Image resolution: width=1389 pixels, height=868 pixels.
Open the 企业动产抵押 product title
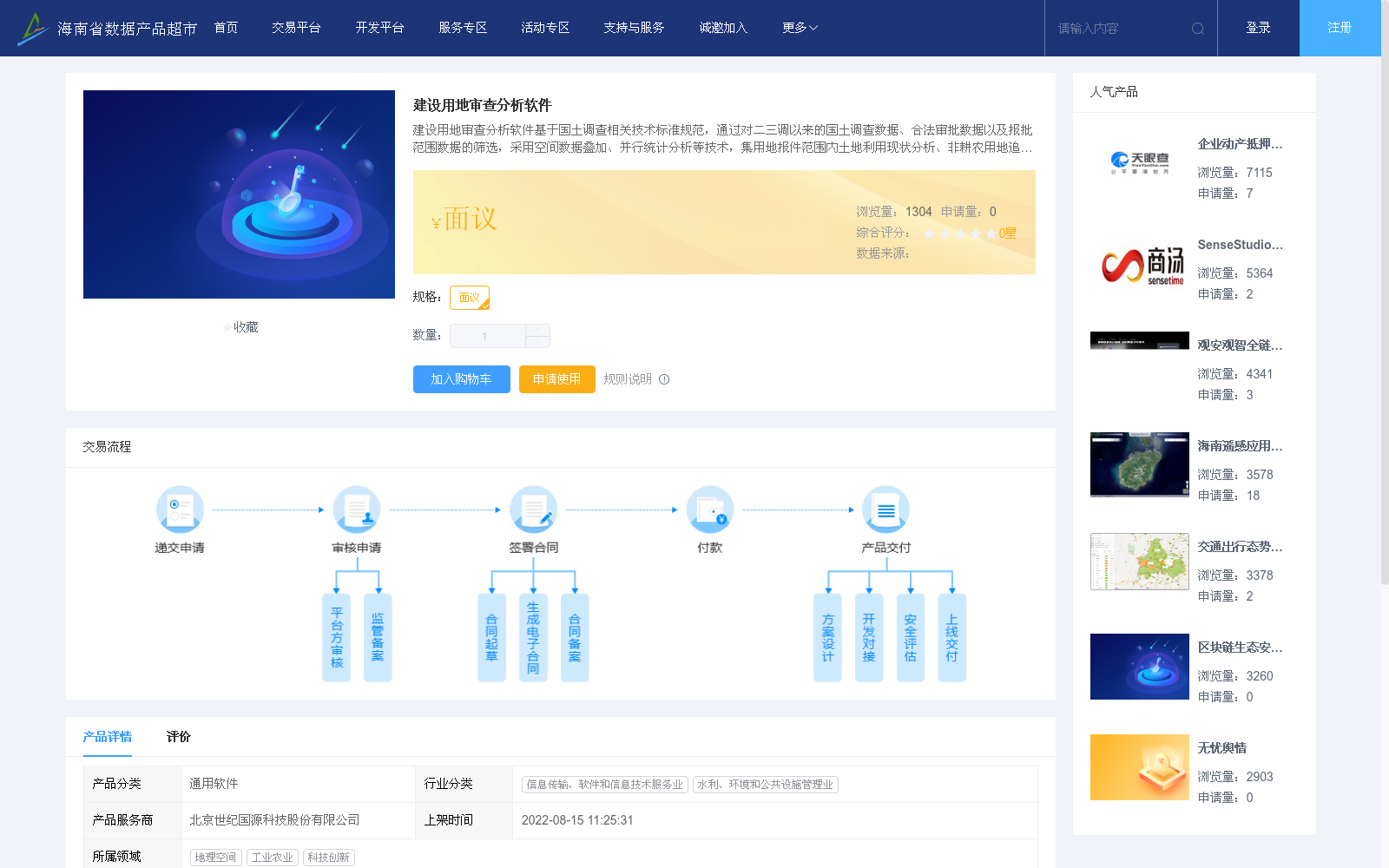point(1240,144)
